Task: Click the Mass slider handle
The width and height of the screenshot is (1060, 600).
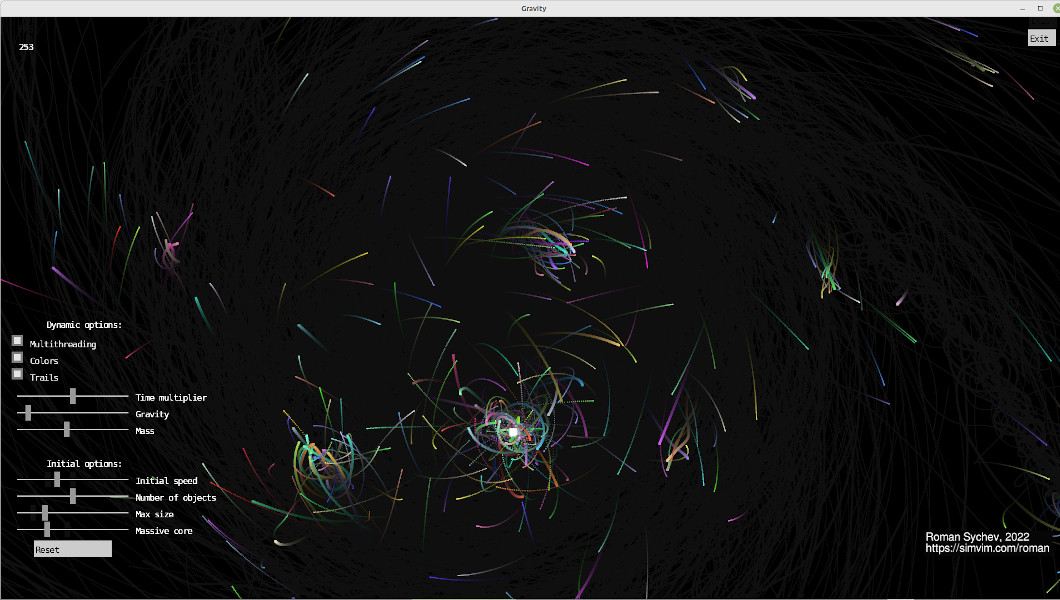Action: pos(67,430)
